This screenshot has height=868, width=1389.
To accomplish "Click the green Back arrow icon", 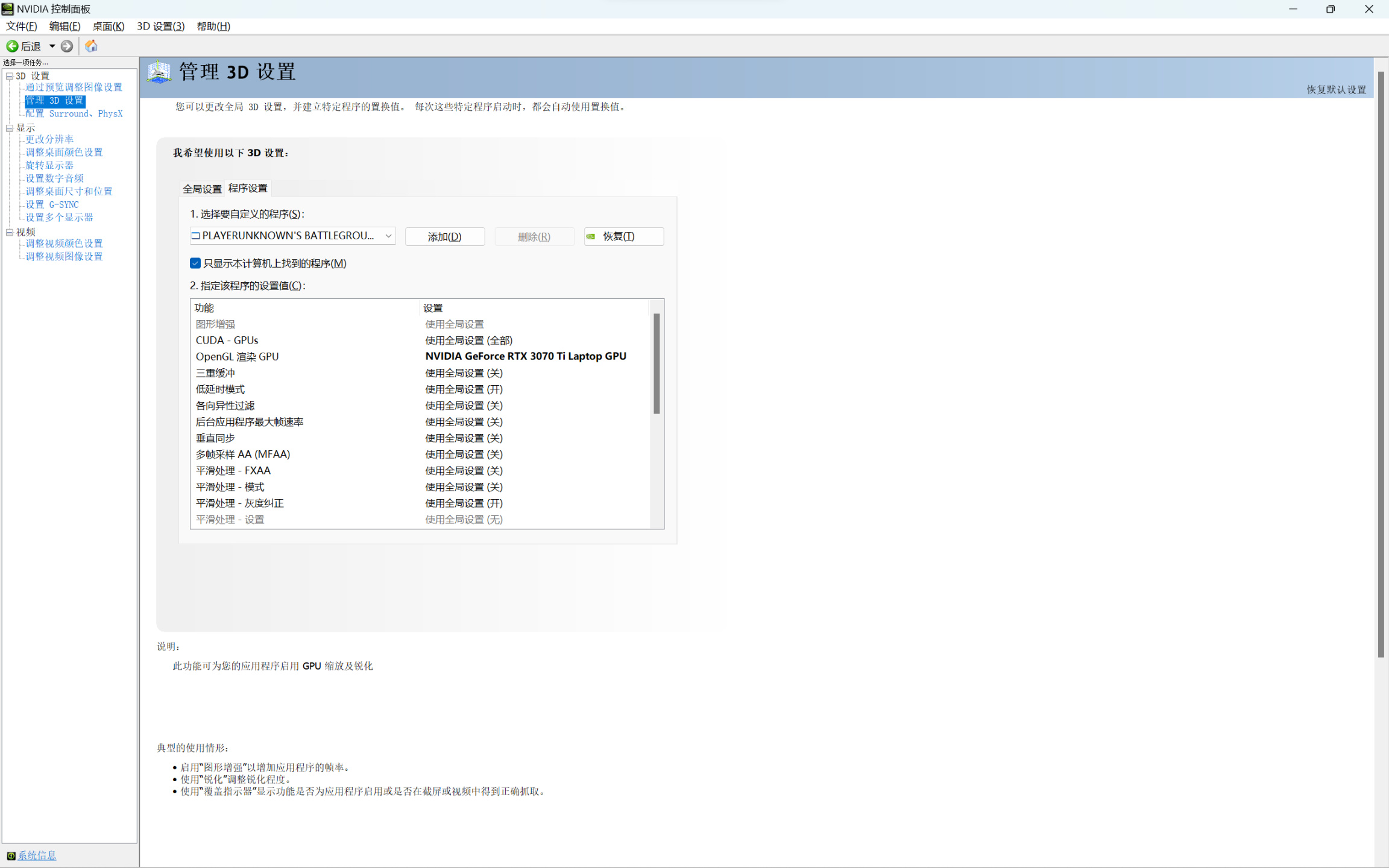I will tap(12, 46).
